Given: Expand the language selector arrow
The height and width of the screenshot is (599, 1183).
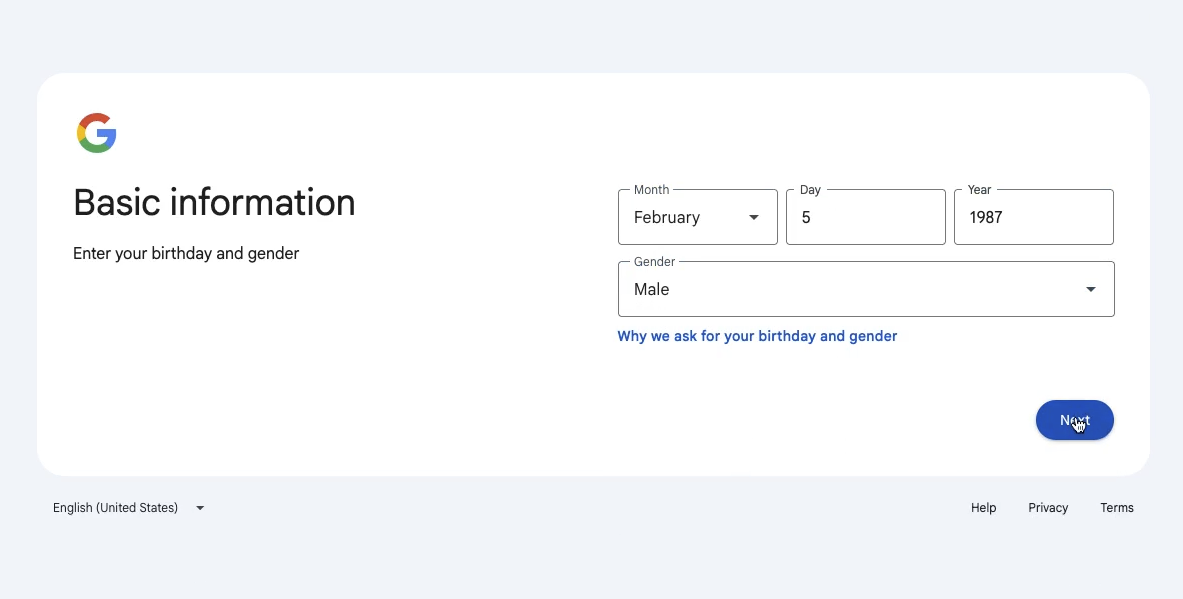Looking at the screenshot, I should pyautogui.click(x=200, y=508).
